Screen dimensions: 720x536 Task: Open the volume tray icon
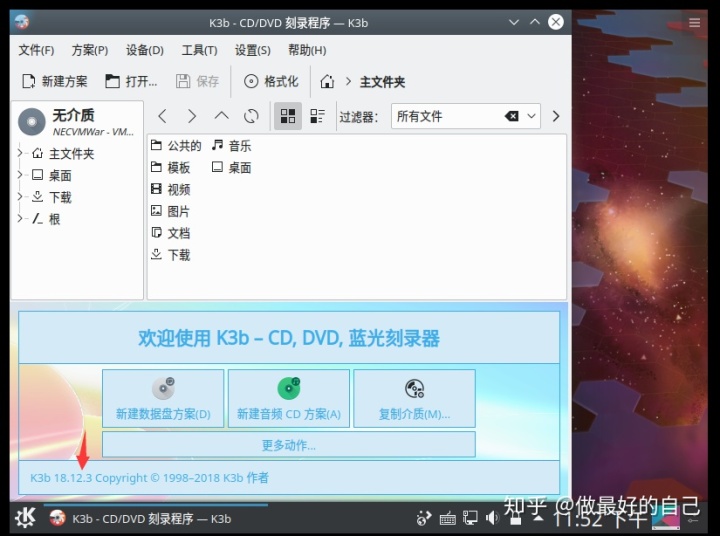(492, 518)
